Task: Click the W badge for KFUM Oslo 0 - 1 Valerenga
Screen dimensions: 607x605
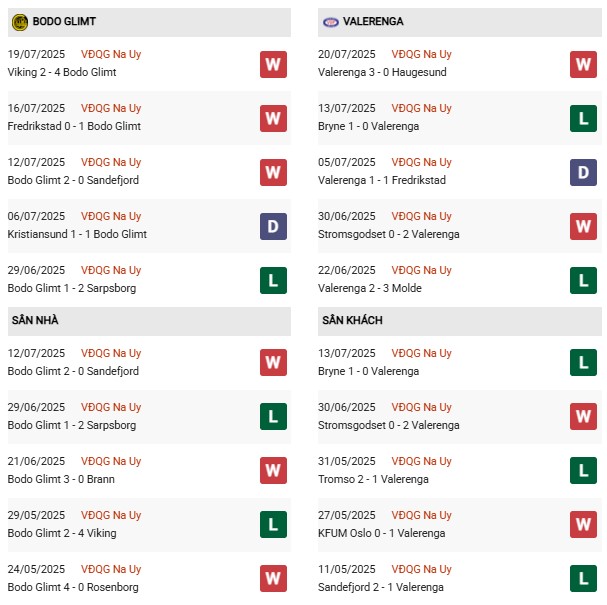Action: [583, 524]
